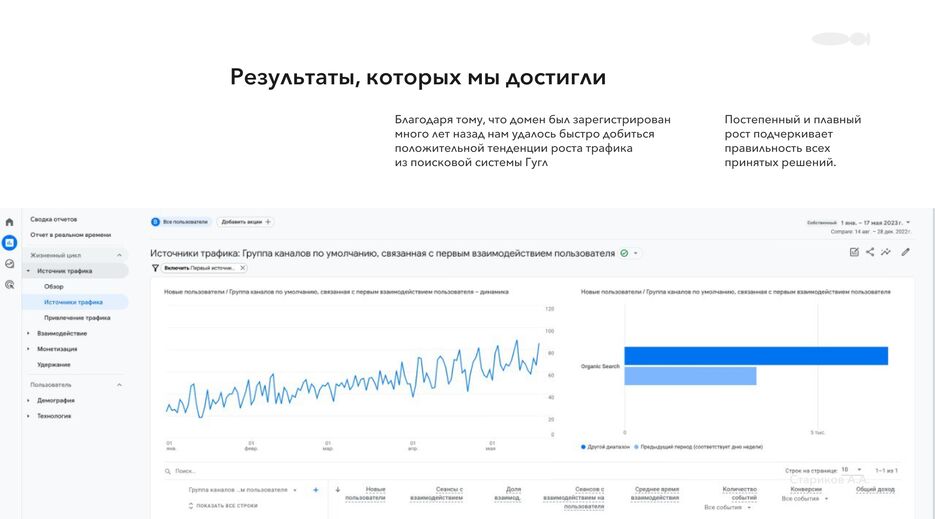Open the Home icon in left rail
Screen dimensions: 935x519
(x=10, y=222)
